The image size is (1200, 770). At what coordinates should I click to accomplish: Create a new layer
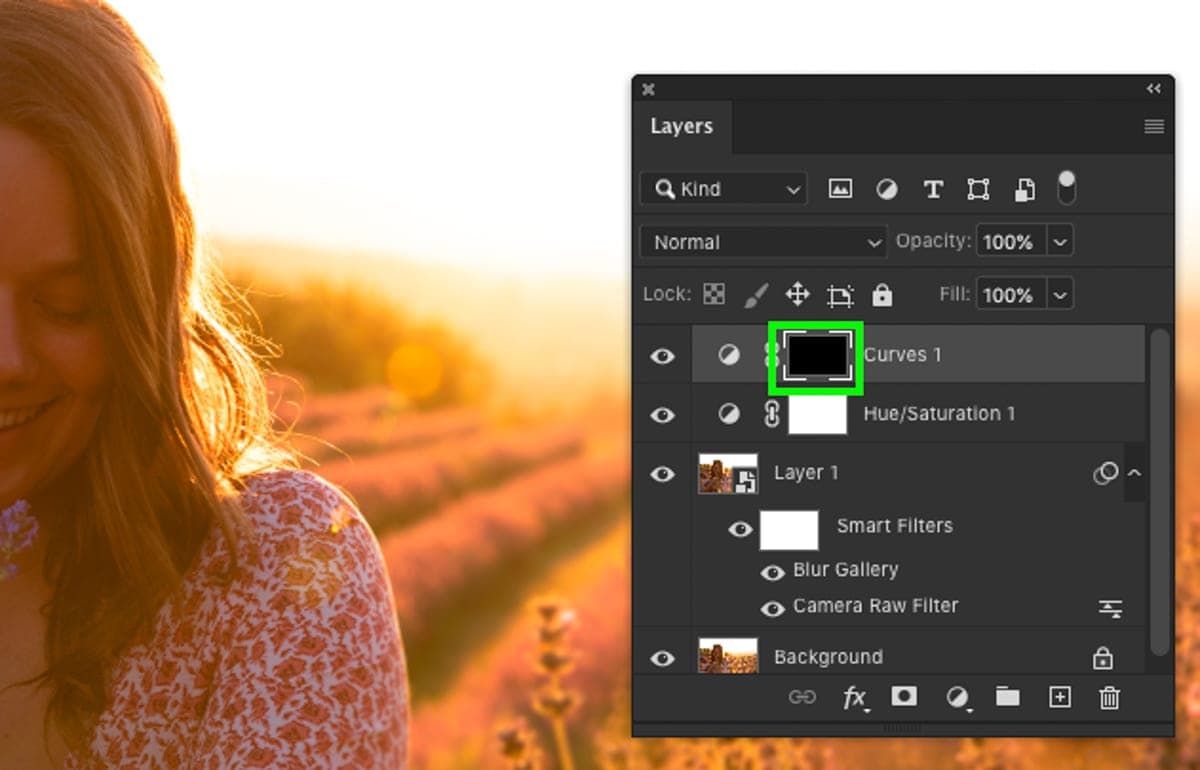[x=1059, y=697]
